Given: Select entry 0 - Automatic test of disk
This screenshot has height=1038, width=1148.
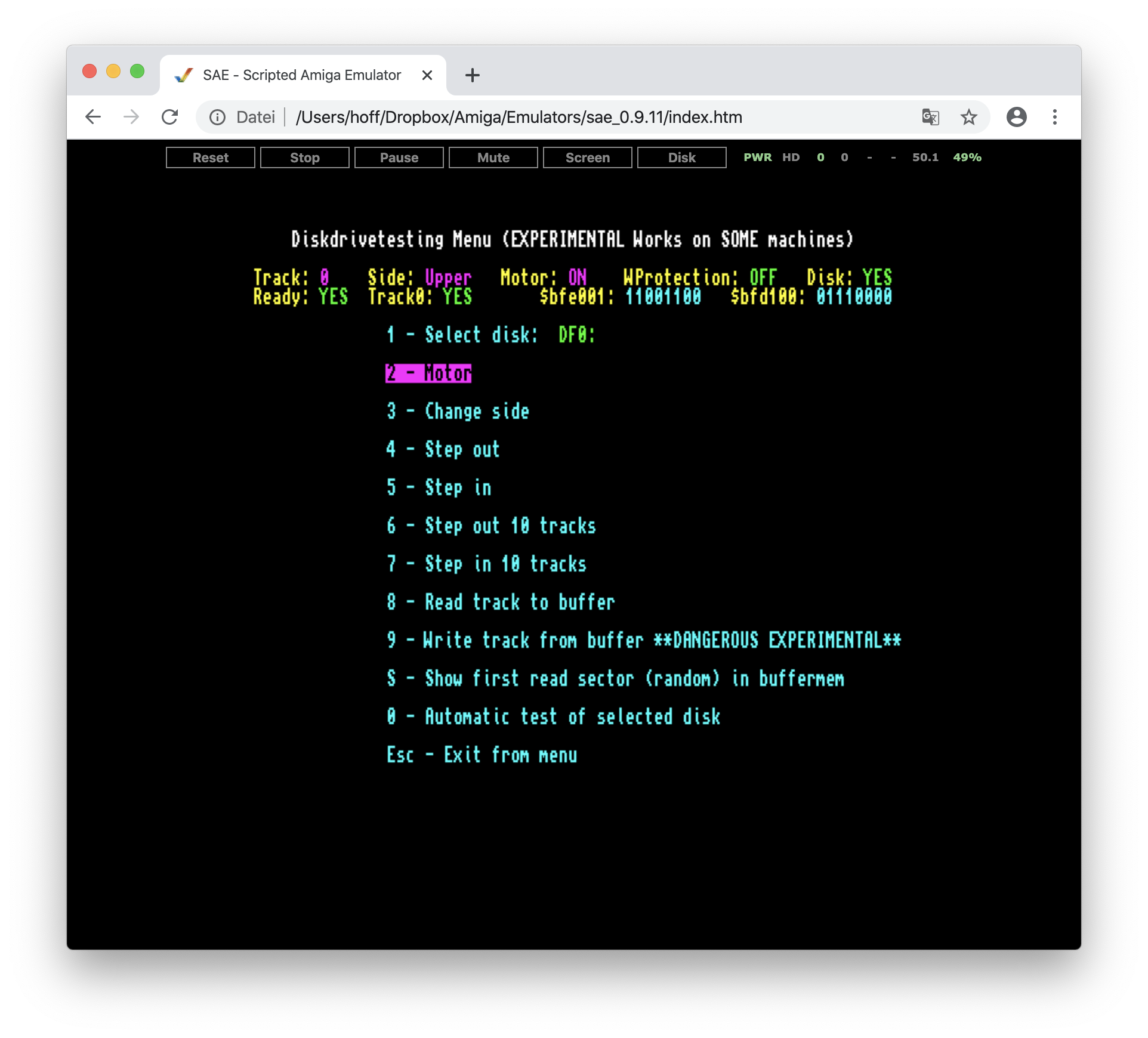Looking at the screenshot, I should pyautogui.click(x=553, y=716).
